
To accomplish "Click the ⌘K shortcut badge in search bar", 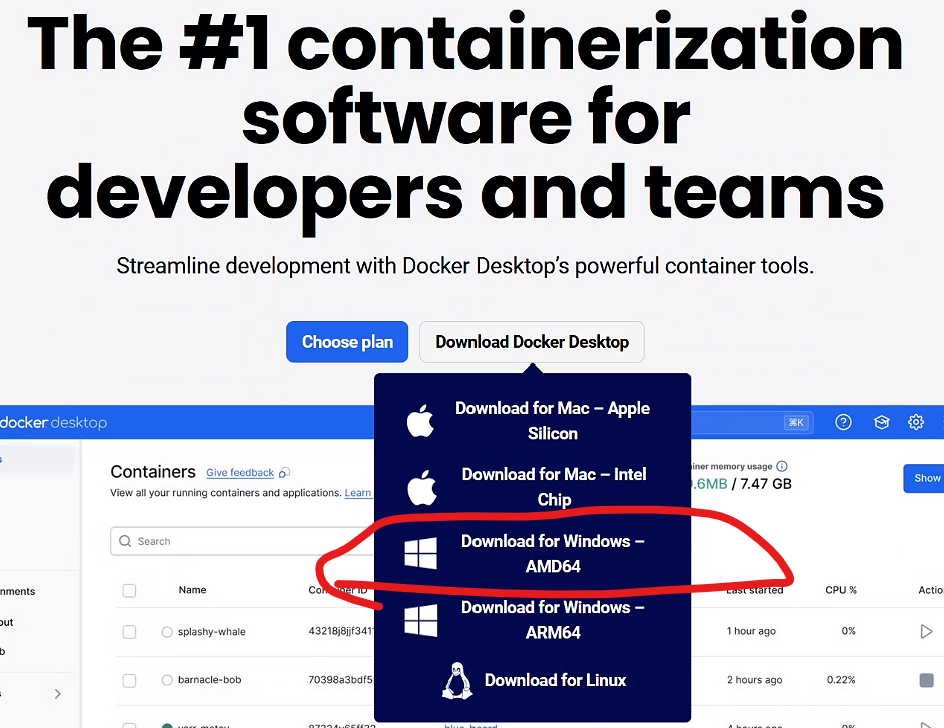I will pos(796,422).
